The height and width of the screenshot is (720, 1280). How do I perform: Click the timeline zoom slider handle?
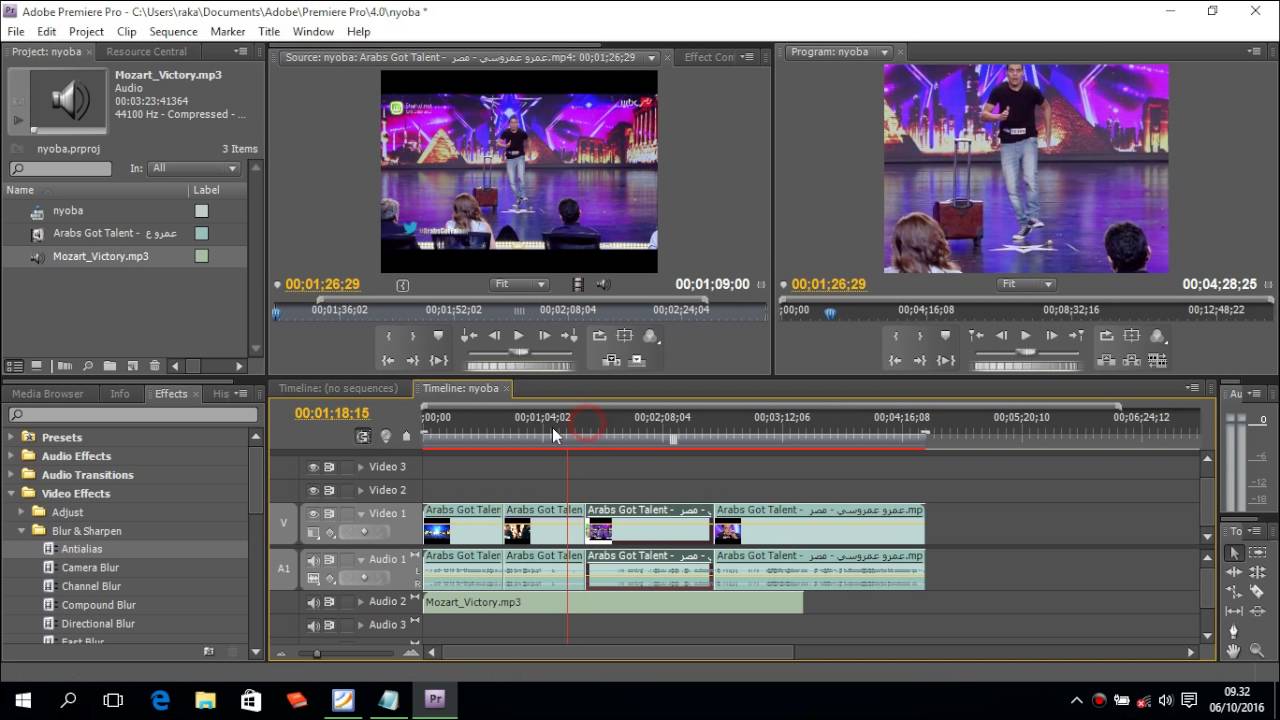click(317, 654)
